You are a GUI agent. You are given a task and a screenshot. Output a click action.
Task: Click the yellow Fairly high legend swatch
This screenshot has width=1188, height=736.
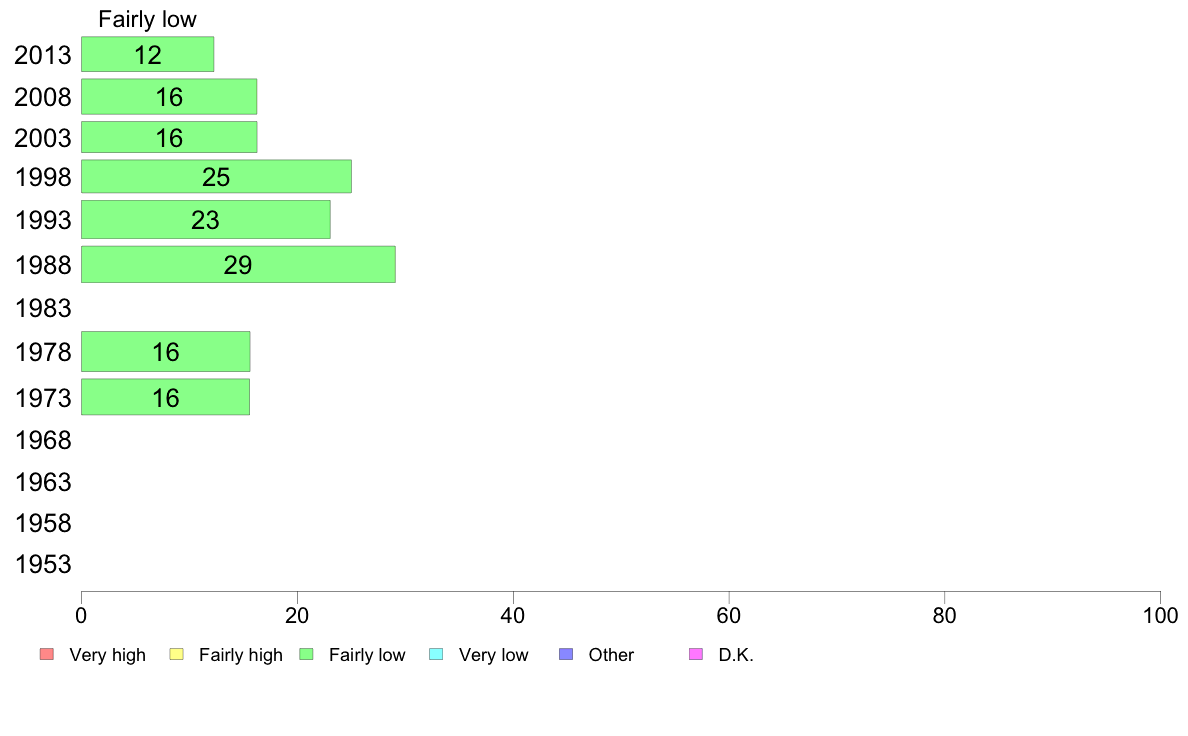(x=177, y=654)
